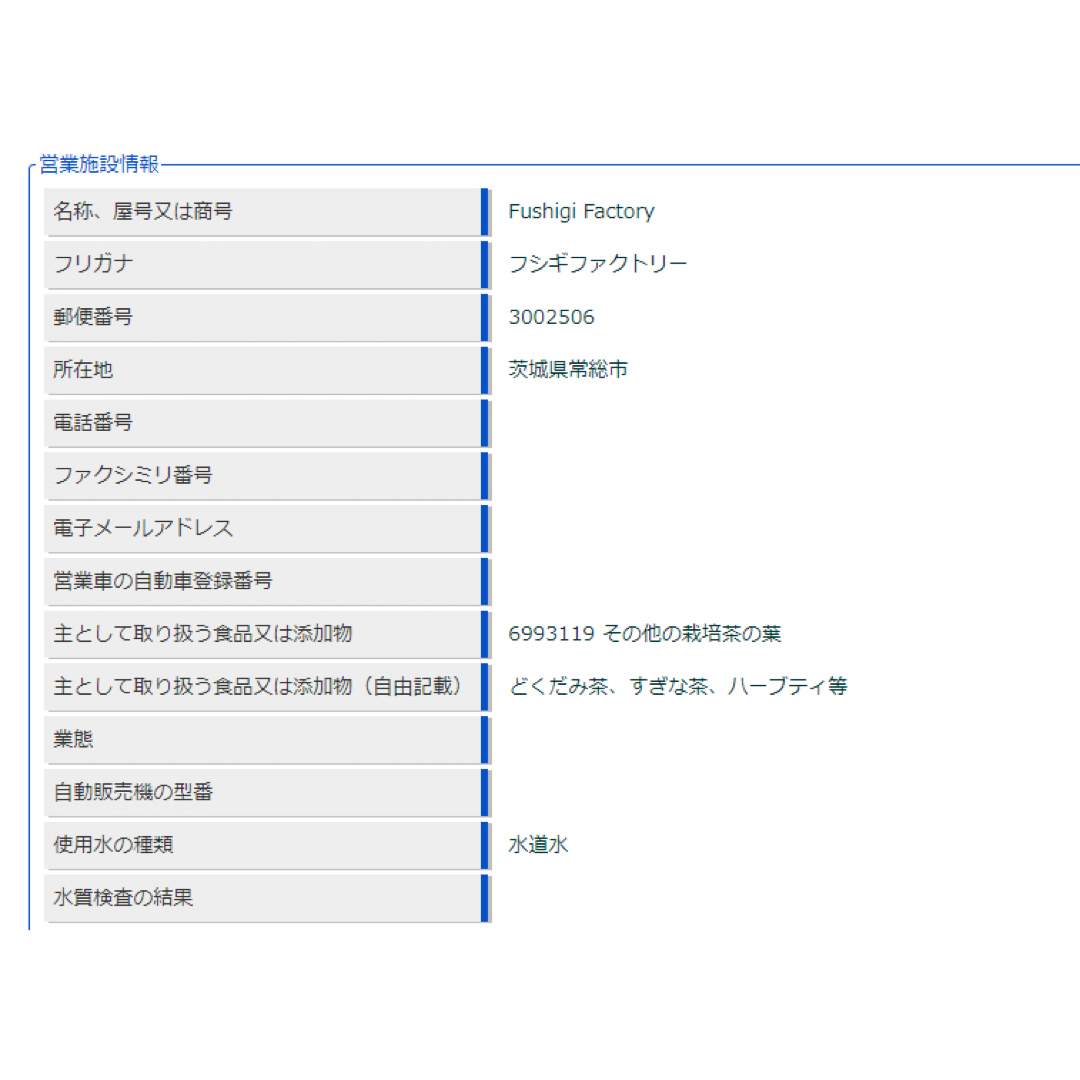Image resolution: width=1080 pixels, height=1080 pixels.
Task: Click the フシギファクトリー furigana value
Action: click(597, 264)
